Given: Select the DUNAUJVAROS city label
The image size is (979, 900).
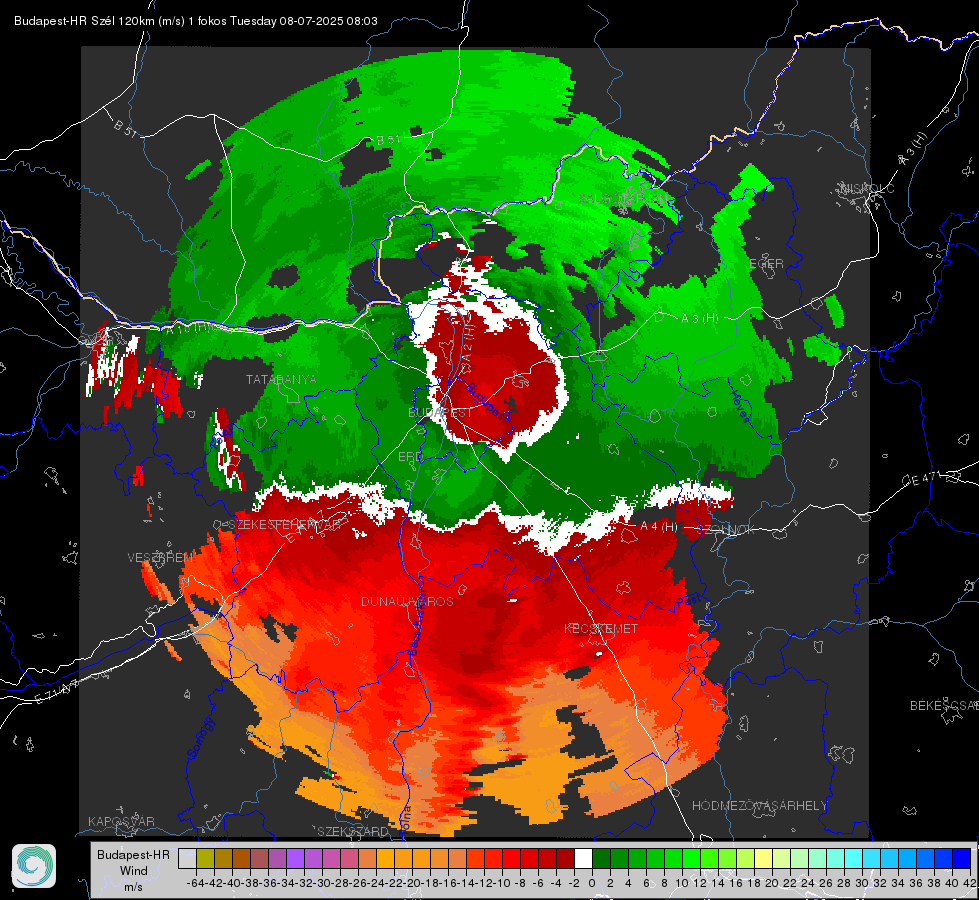Looking at the screenshot, I should (x=407, y=601).
